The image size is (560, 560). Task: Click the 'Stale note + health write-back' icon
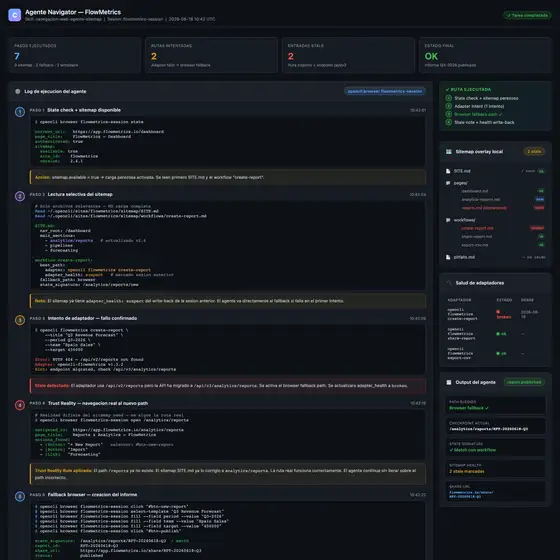[449, 122]
